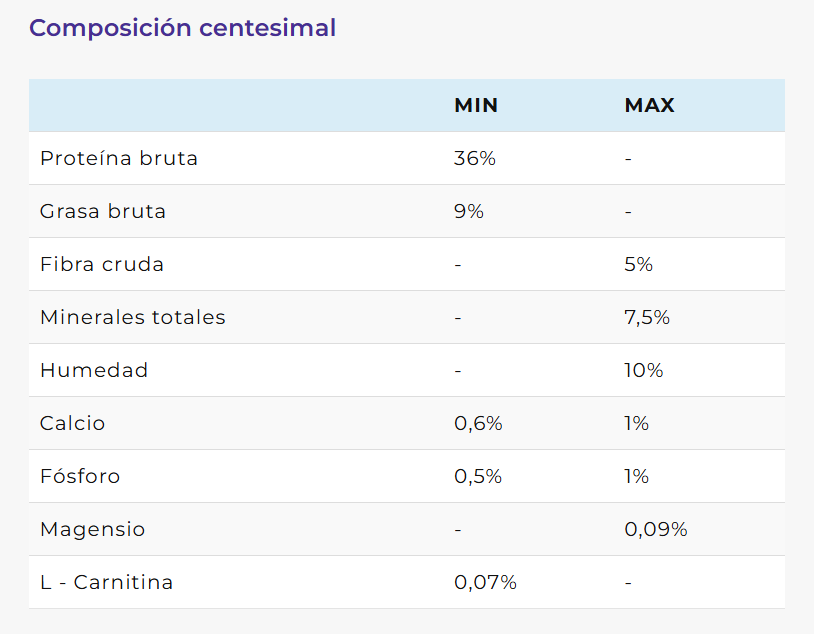Screen dimensions: 814x634
Task: Select the Fósforo row label
Action: [x=80, y=476]
